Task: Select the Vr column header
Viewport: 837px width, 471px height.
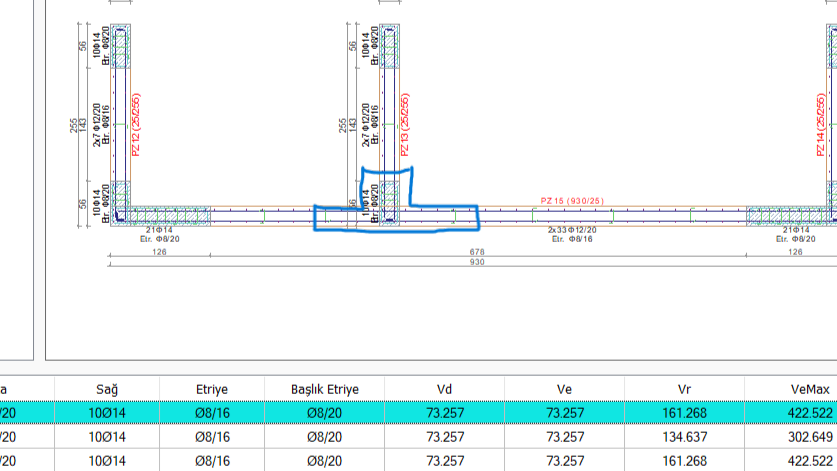Action: click(x=684, y=389)
